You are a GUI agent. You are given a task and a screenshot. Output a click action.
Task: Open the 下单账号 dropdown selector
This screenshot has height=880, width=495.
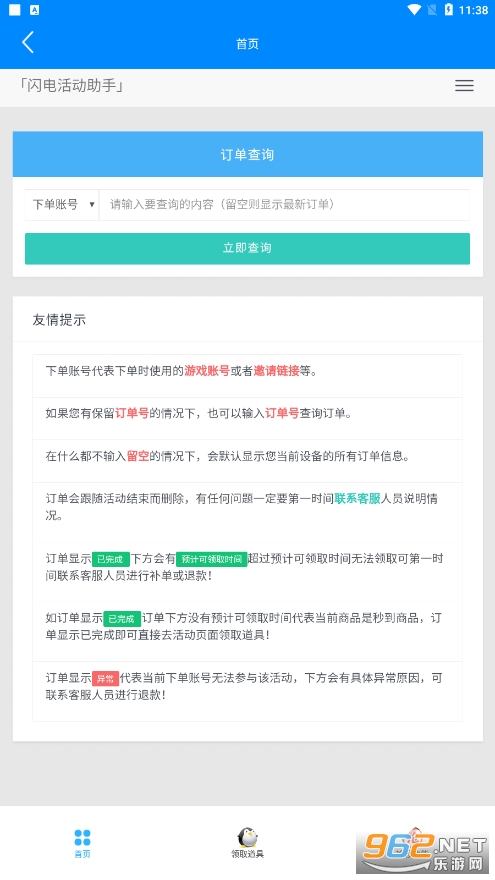(62, 204)
